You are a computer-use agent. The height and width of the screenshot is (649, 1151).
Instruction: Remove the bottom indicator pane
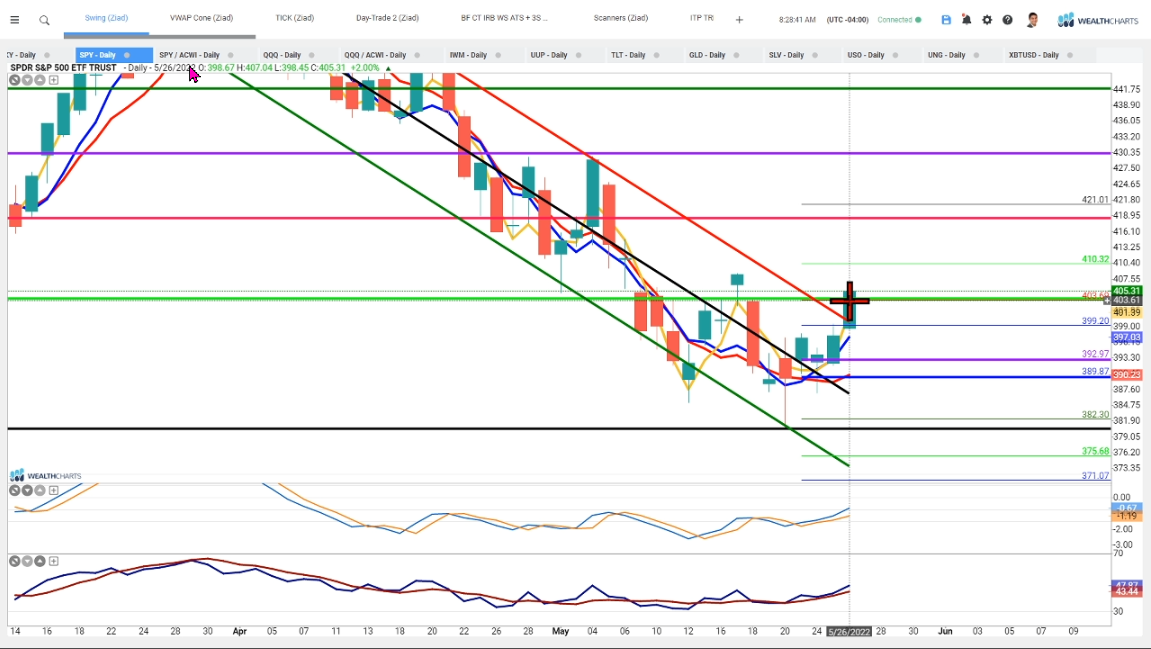pos(14,561)
